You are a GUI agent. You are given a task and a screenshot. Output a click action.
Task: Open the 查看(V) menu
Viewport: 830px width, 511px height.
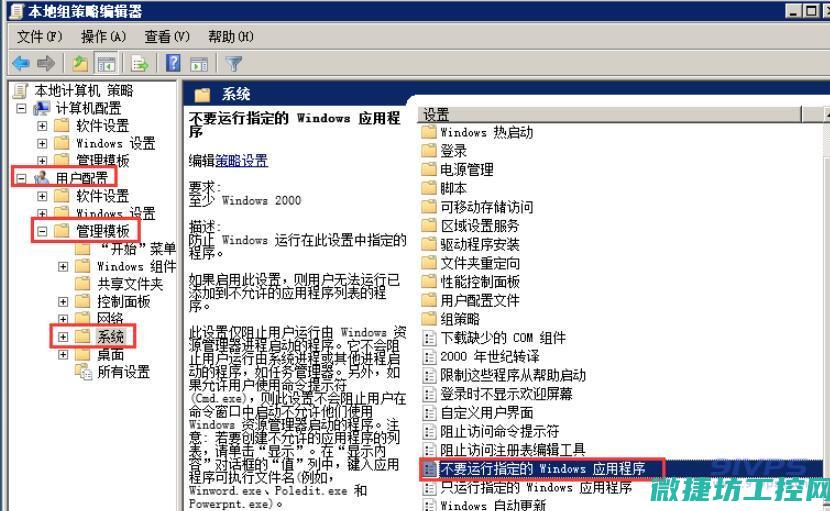(167, 37)
